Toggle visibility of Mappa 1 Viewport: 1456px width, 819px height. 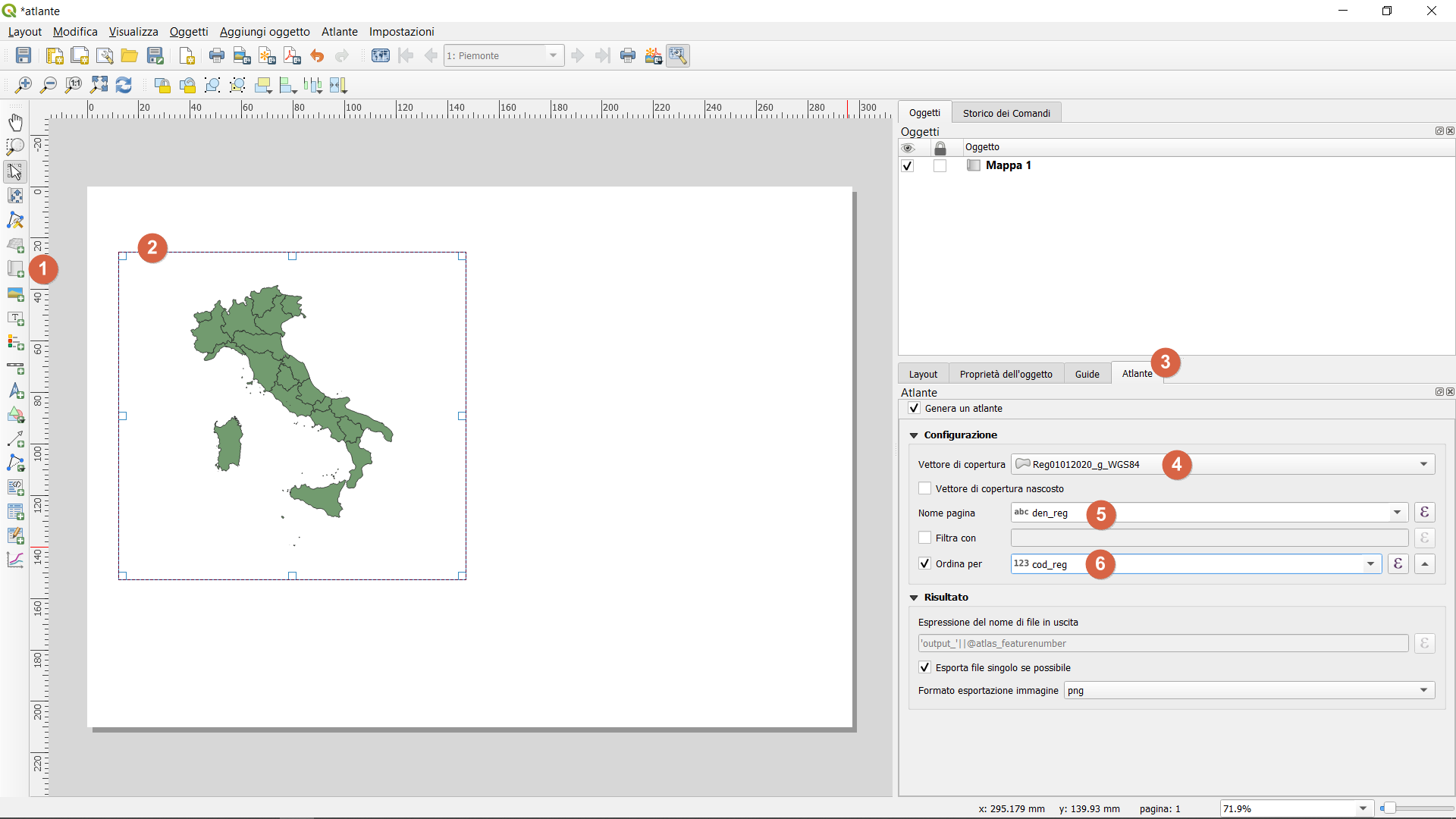pyautogui.click(x=907, y=165)
